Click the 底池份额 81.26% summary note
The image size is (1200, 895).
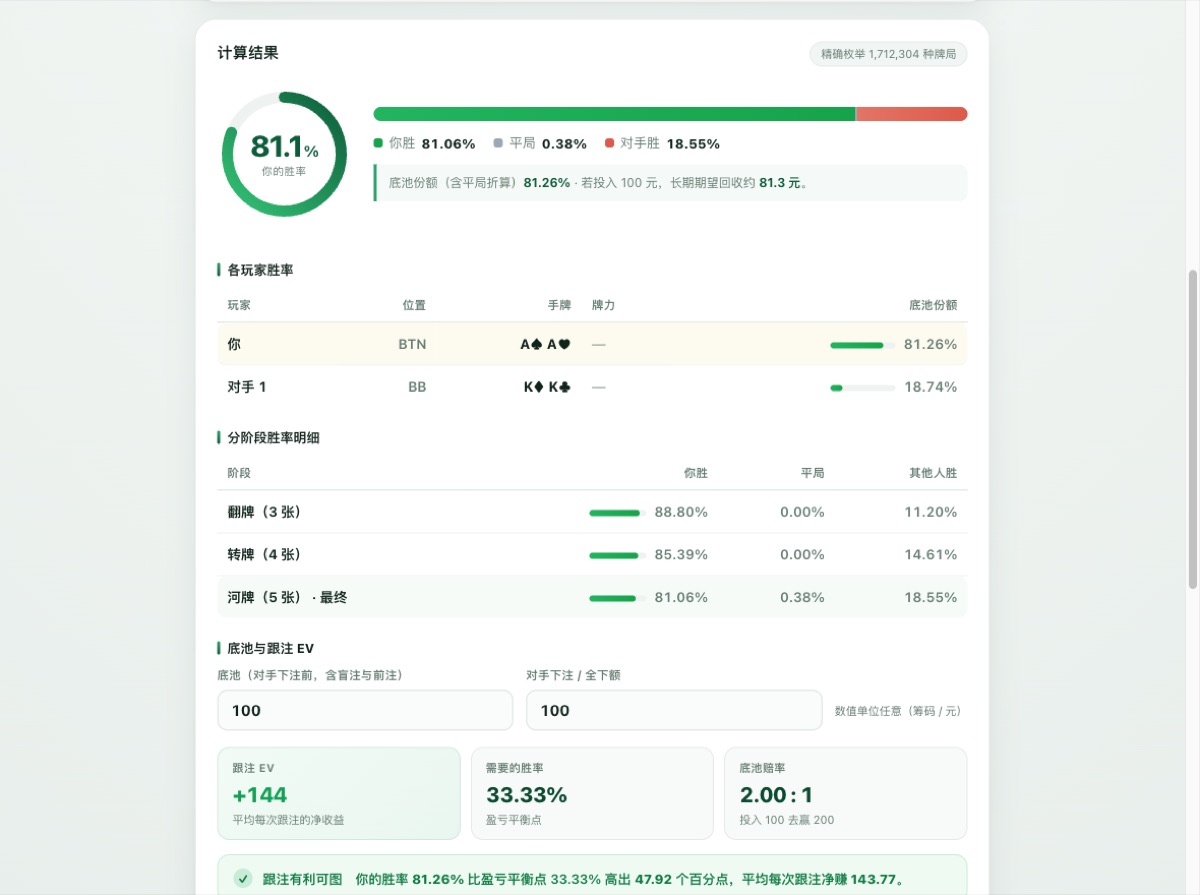click(670, 183)
